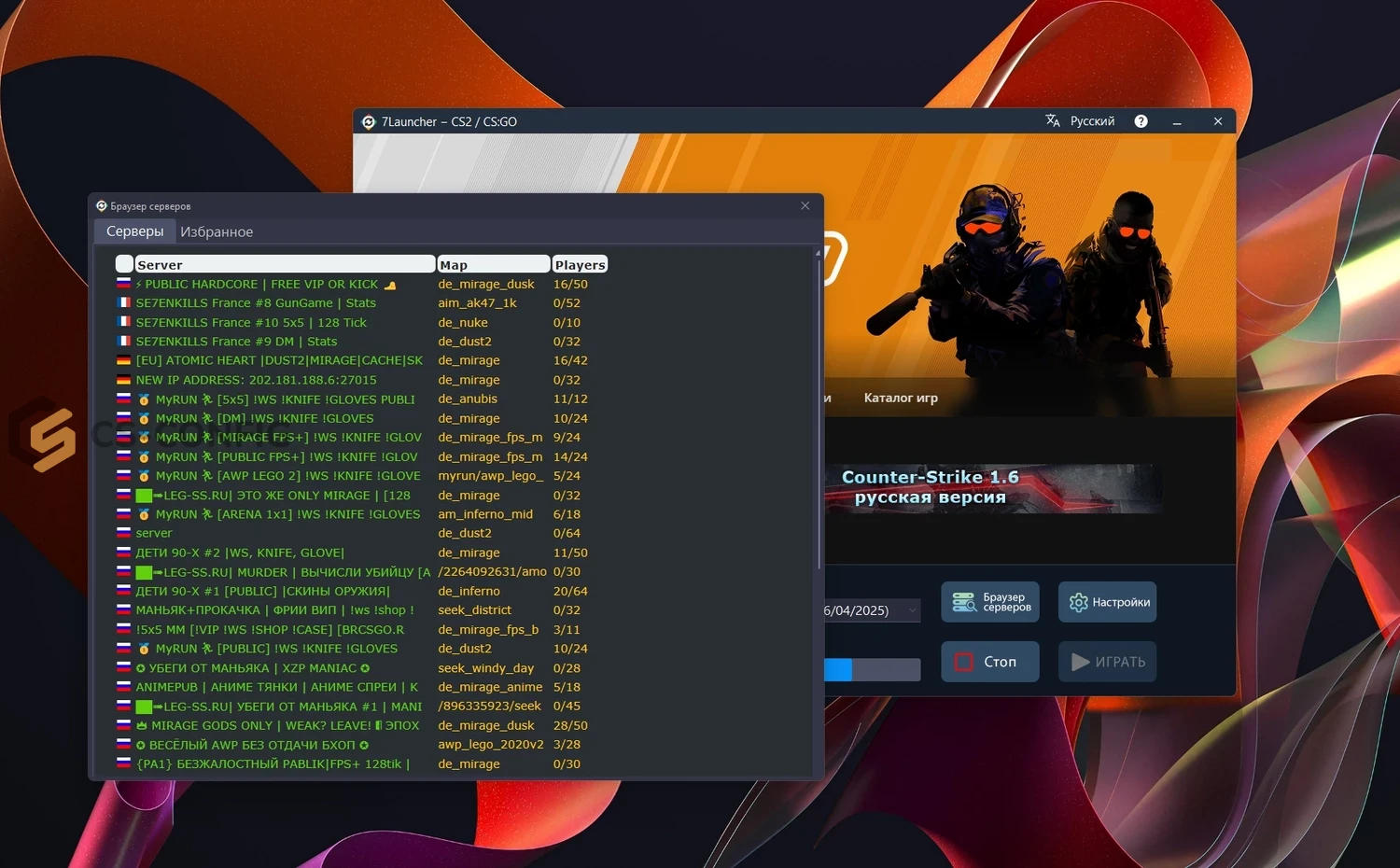Click the red stop icon on the Стоп button
1400x868 pixels.
click(964, 662)
